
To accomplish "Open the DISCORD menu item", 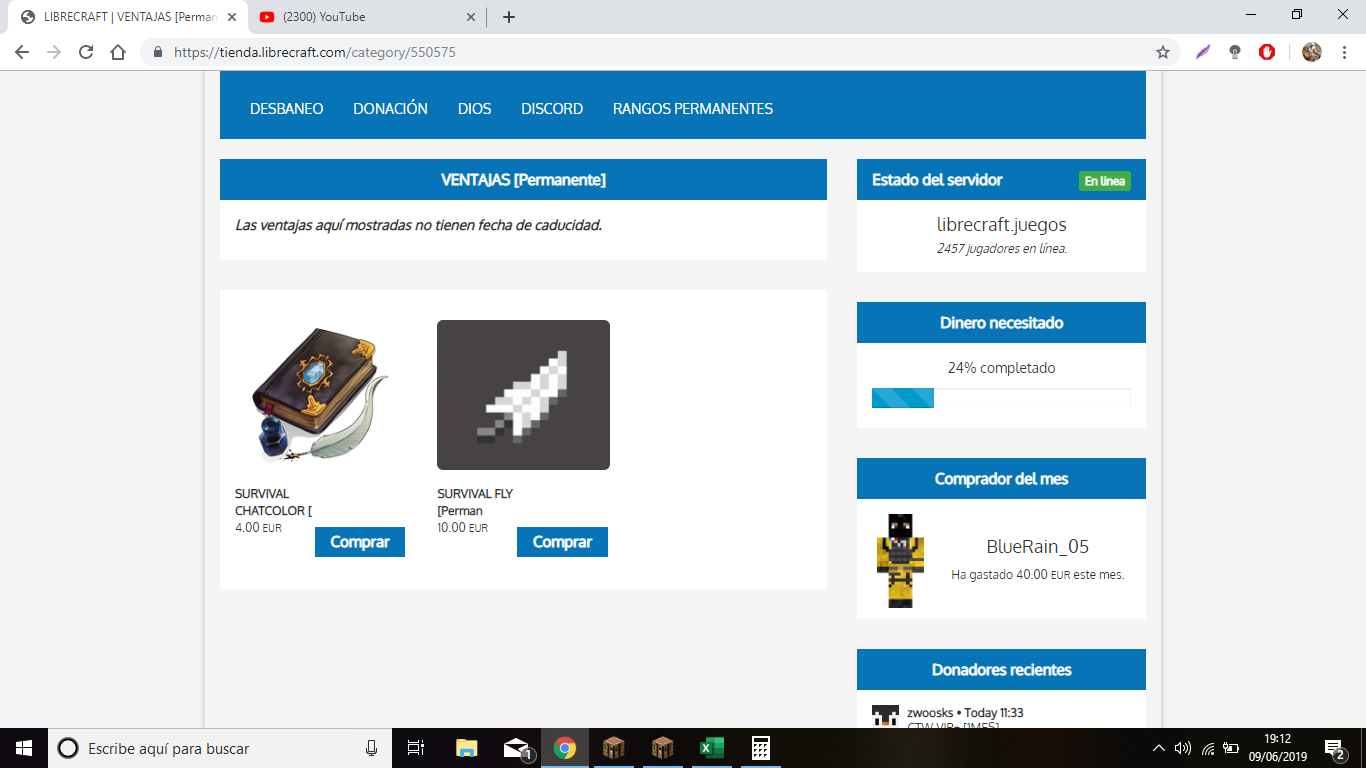I will 552,109.
